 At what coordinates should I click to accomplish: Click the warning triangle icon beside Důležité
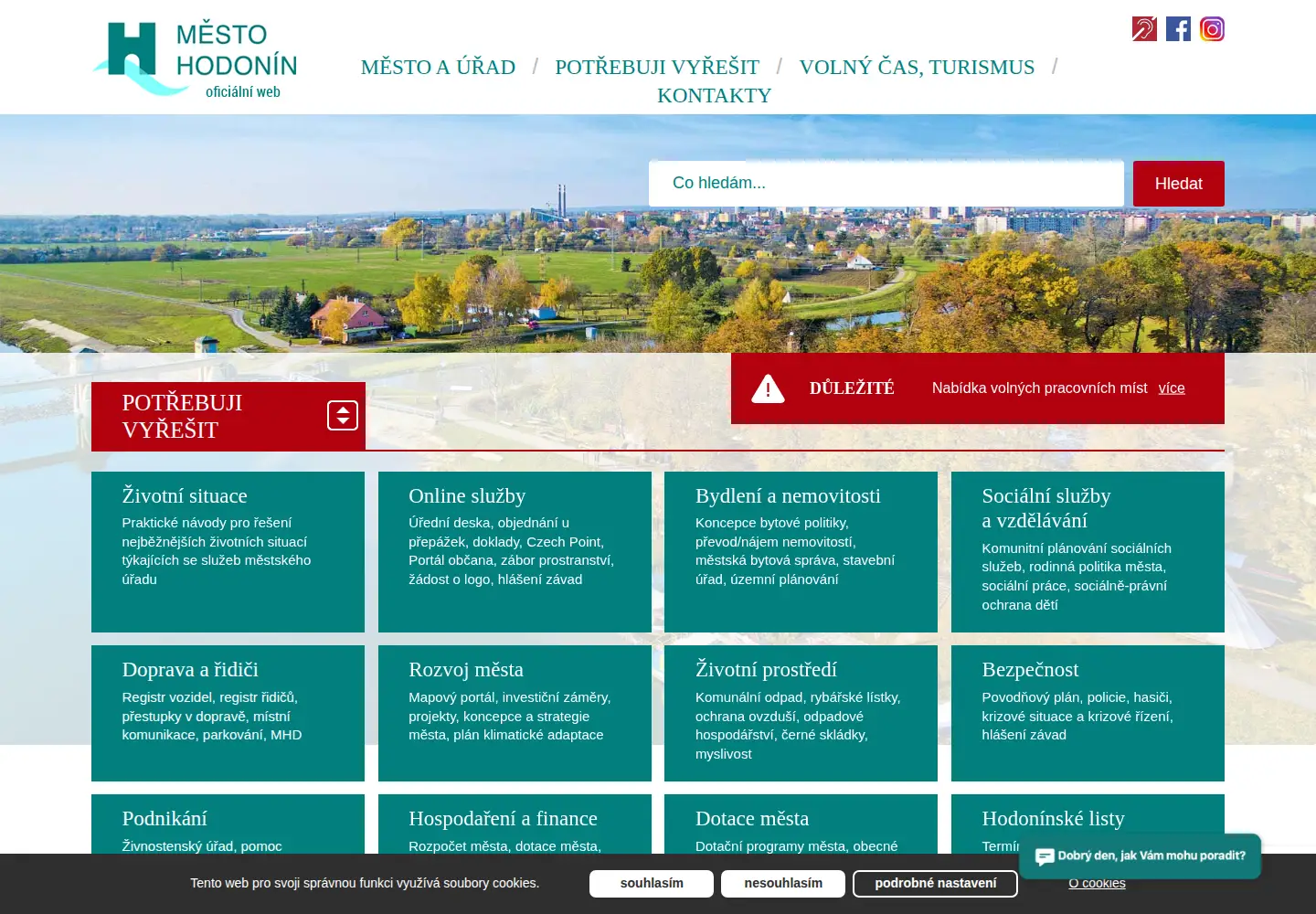click(768, 388)
